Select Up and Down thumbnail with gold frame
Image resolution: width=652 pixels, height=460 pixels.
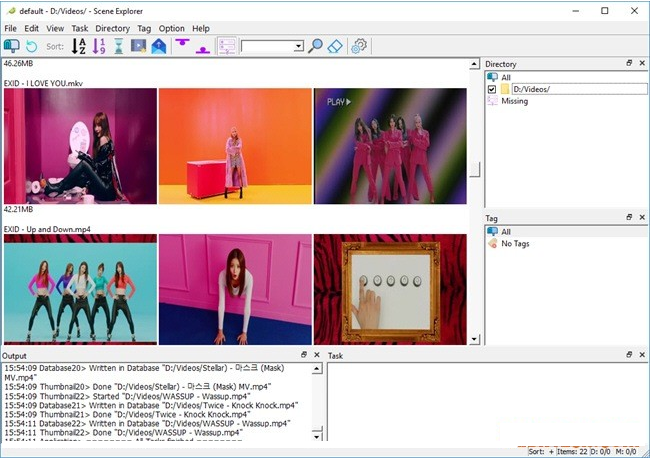pyautogui.click(x=390, y=289)
